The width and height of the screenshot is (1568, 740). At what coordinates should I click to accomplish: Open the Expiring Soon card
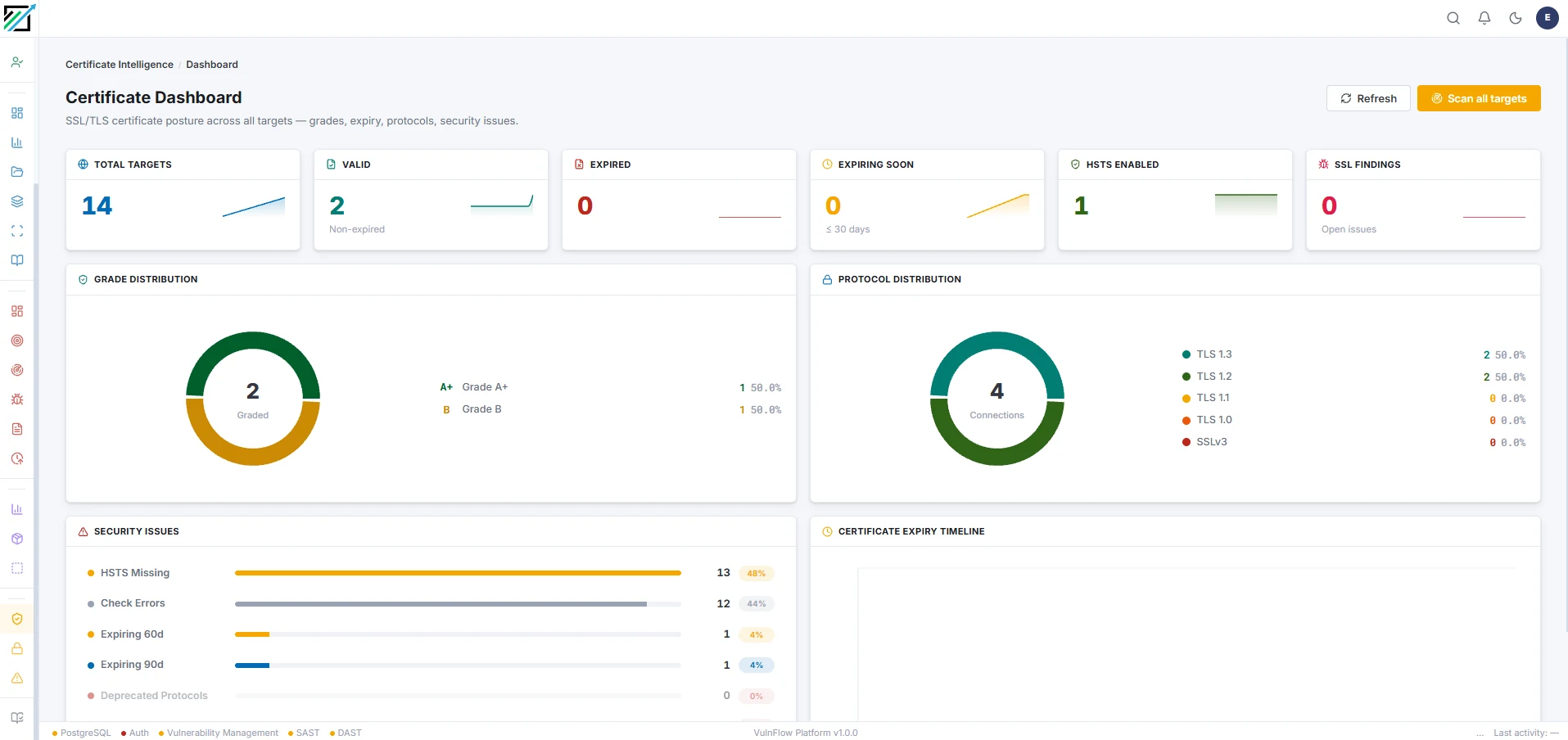coord(927,200)
